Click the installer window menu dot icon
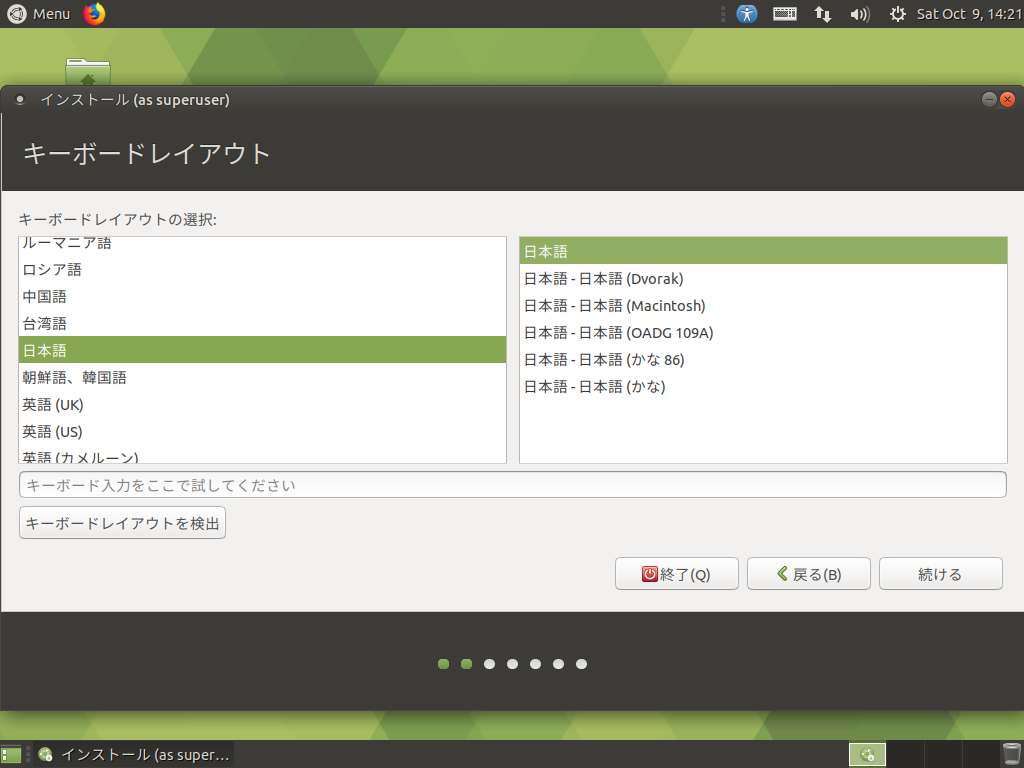The image size is (1024, 768). pos(20,99)
